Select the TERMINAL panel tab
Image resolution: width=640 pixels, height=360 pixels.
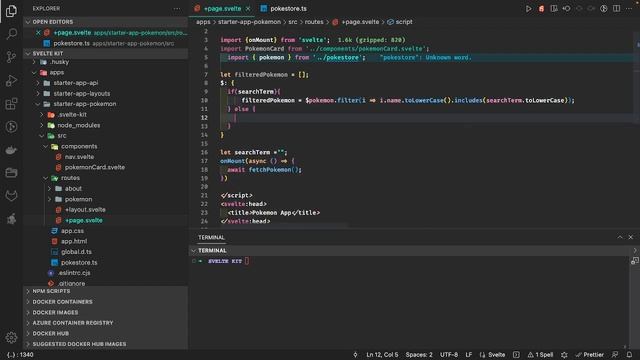(x=211, y=238)
